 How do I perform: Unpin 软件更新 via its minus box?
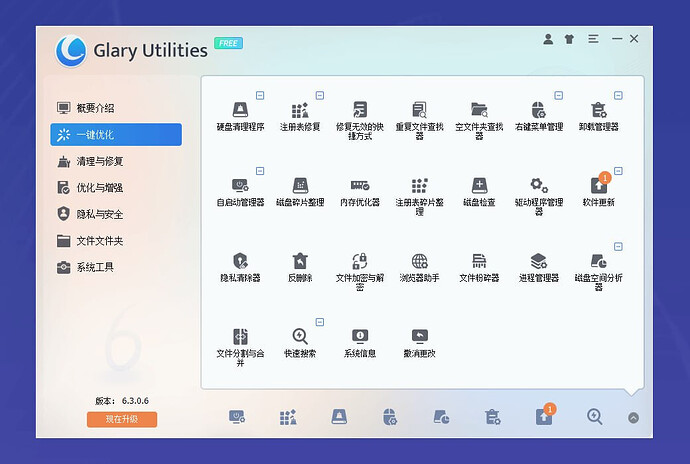click(618, 171)
